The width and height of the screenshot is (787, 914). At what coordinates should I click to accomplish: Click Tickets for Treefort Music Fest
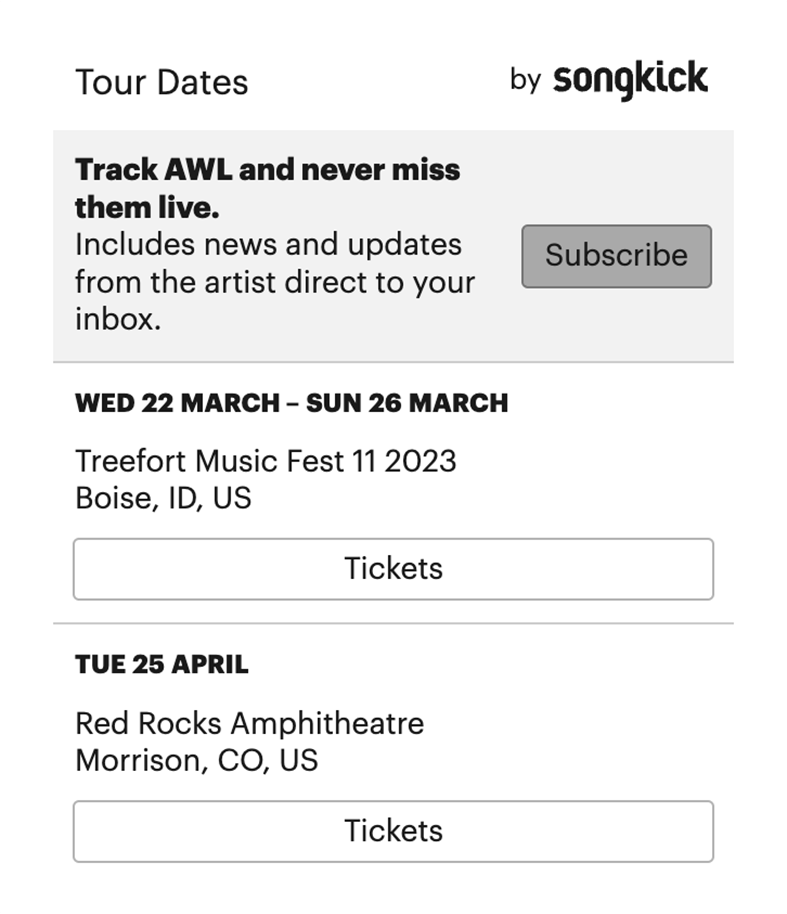pos(393,568)
